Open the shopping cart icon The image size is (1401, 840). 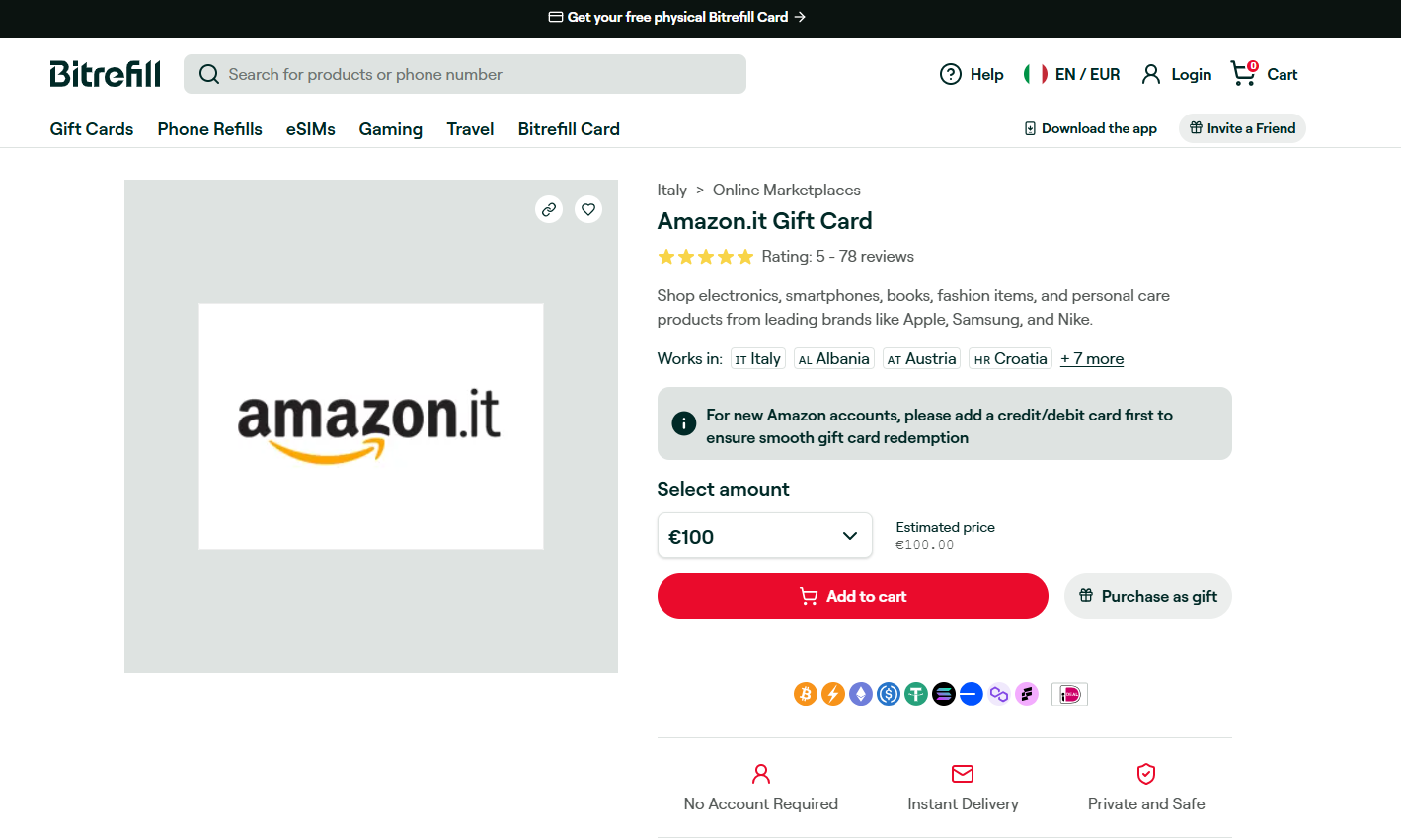coord(1243,73)
